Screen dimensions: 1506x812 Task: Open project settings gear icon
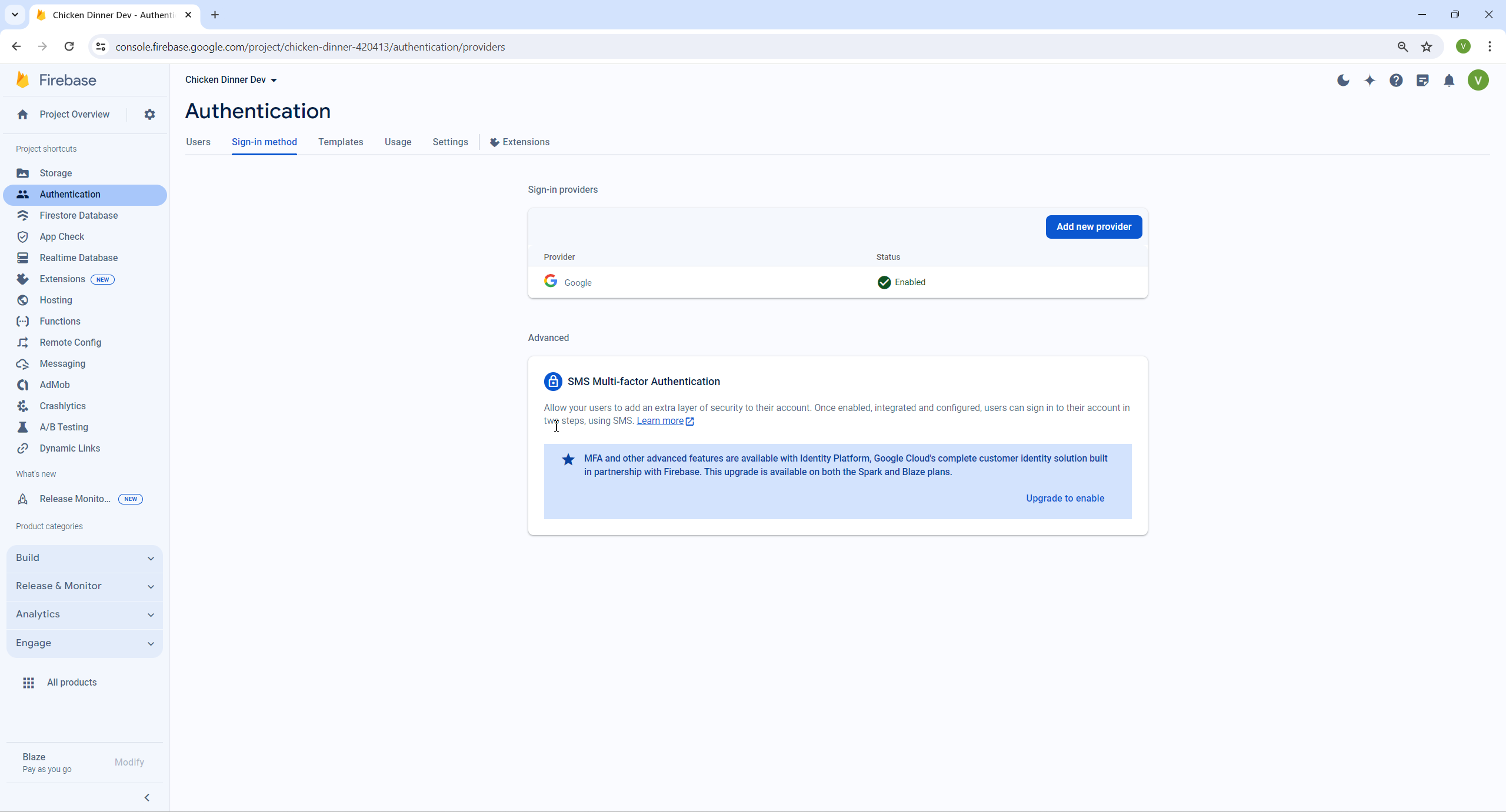(149, 114)
